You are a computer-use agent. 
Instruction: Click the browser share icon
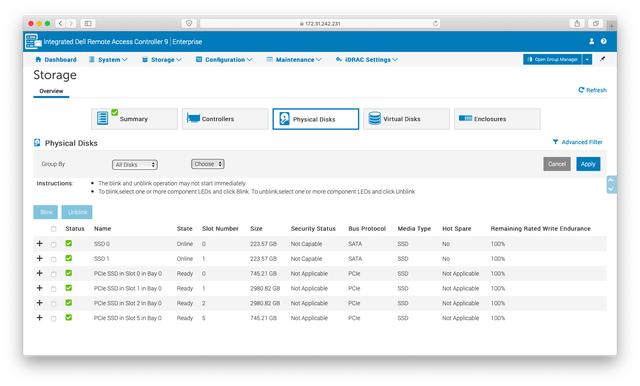(x=577, y=23)
